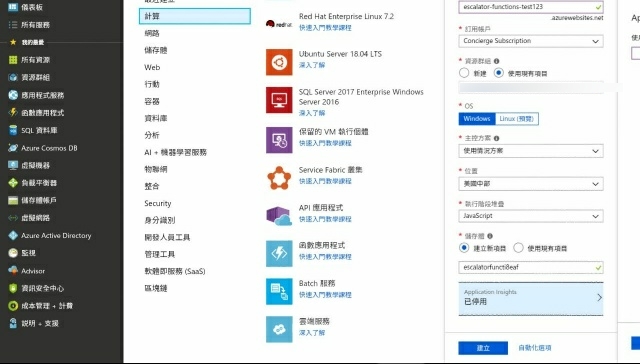
Task: Select the 儲存體 category
Action: coord(156,50)
